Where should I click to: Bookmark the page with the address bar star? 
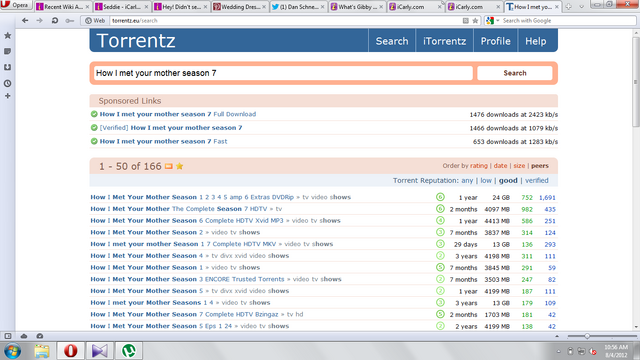475,20
